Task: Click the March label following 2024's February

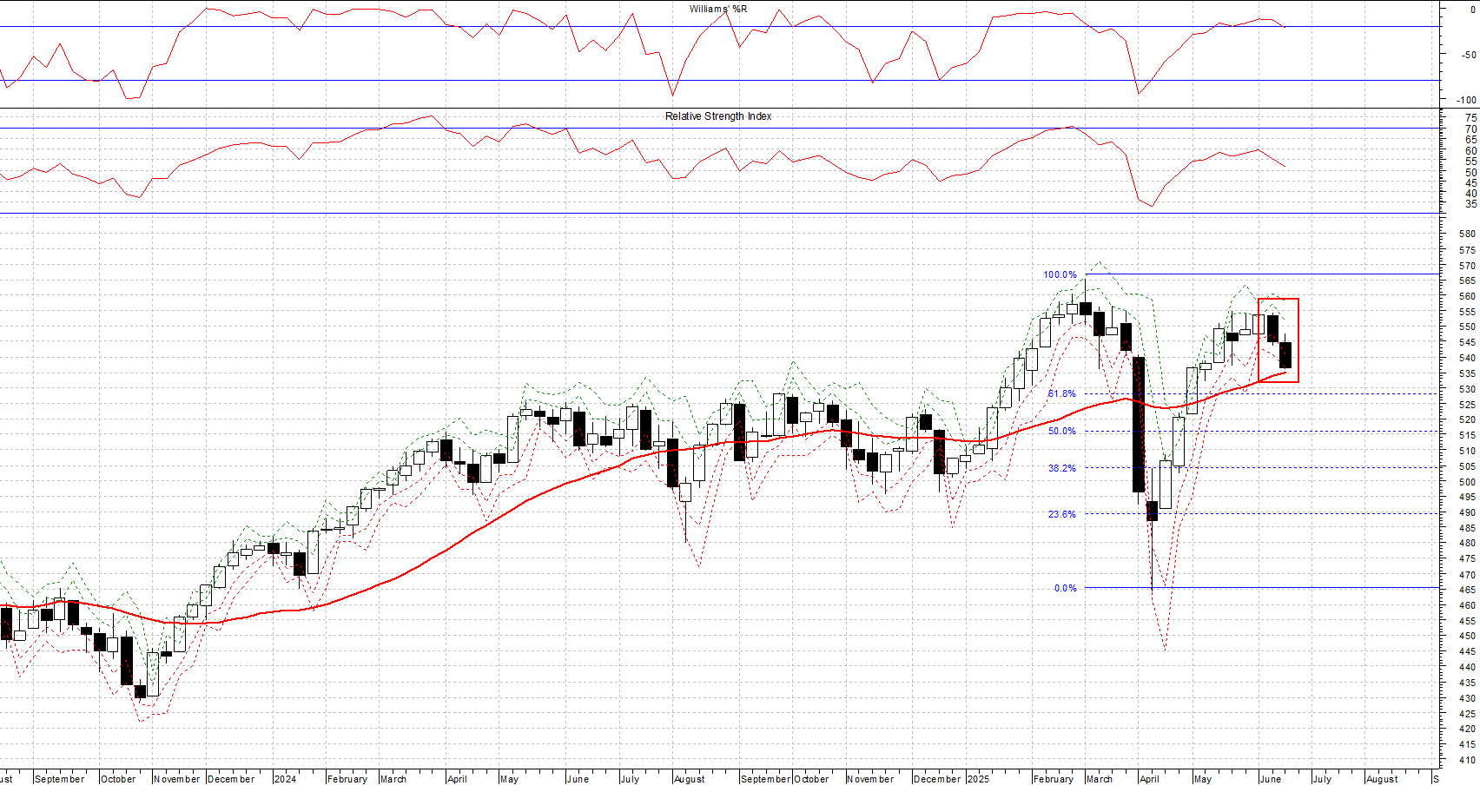Action: [393, 779]
